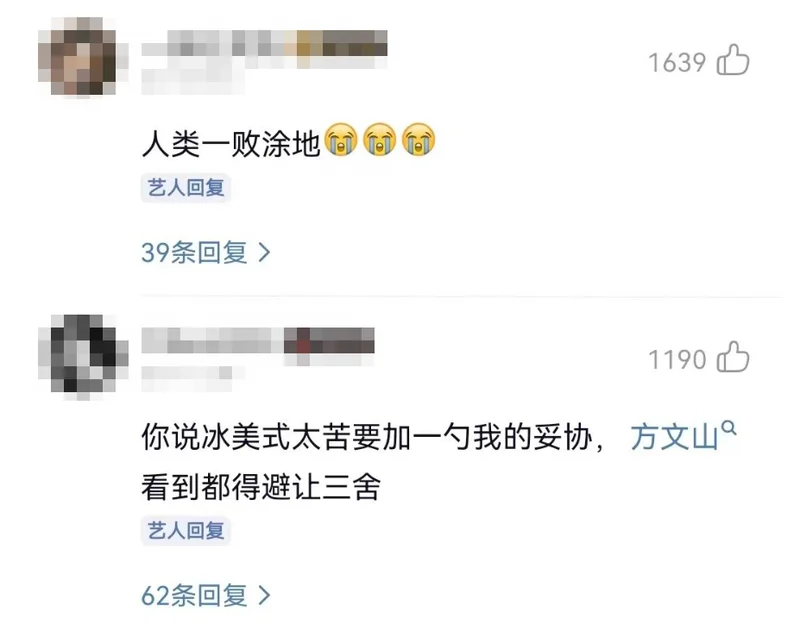Click the chevron next to 62条回复
The width and height of the screenshot is (800, 624).
(x=264, y=595)
